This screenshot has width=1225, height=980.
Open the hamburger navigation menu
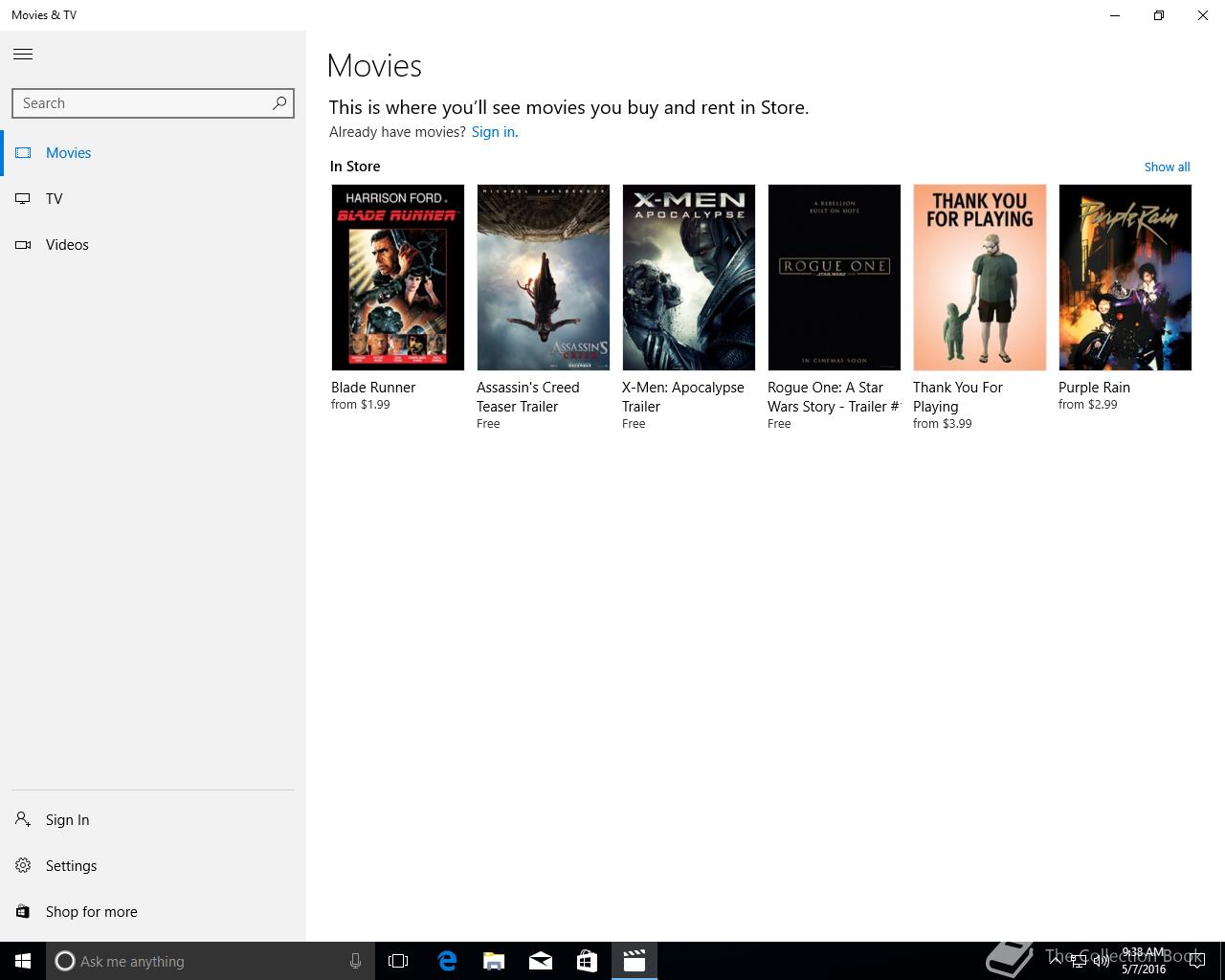pos(23,54)
